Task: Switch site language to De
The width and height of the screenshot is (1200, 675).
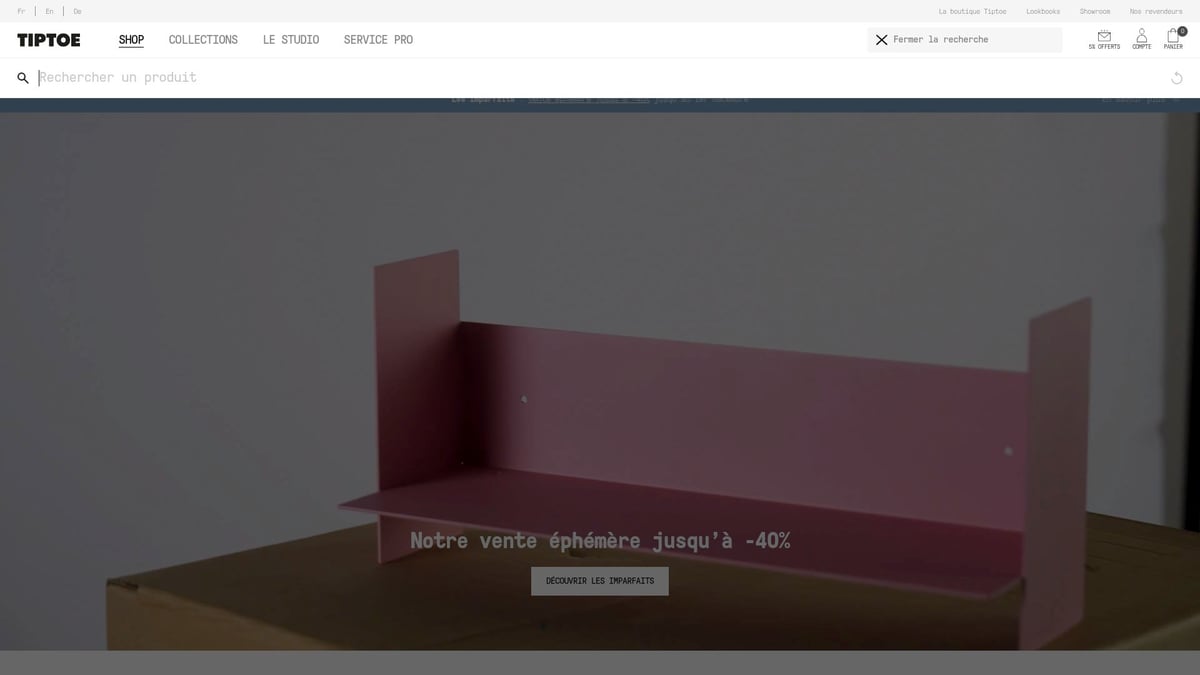Action: [77, 12]
